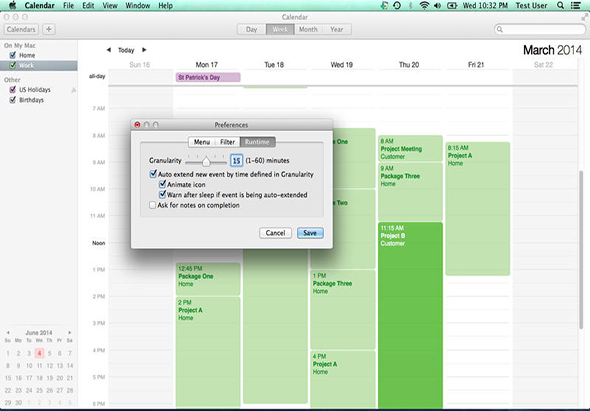Switch to Month view
Viewport: 590px width, 411px height.
308,29
